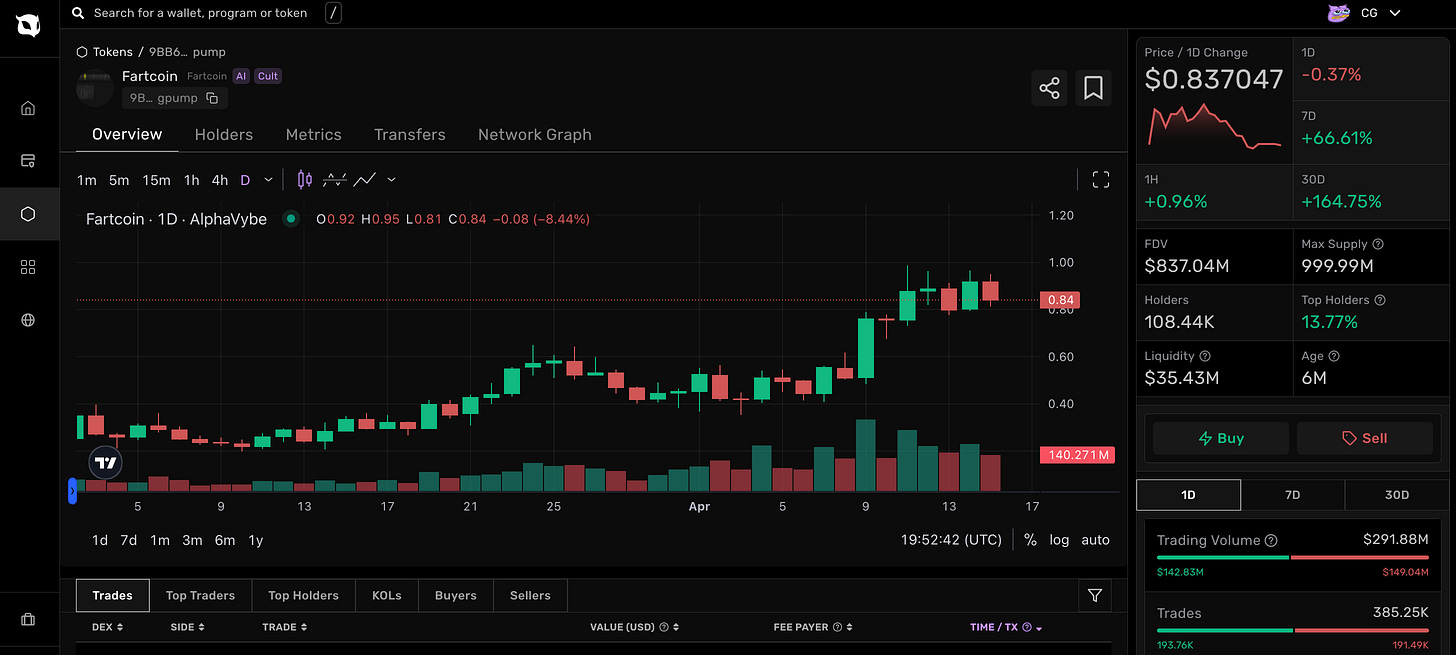Screen dimensions: 1456x655
Task: Expand the interval dropdown chevron
Action: [268, 180]
